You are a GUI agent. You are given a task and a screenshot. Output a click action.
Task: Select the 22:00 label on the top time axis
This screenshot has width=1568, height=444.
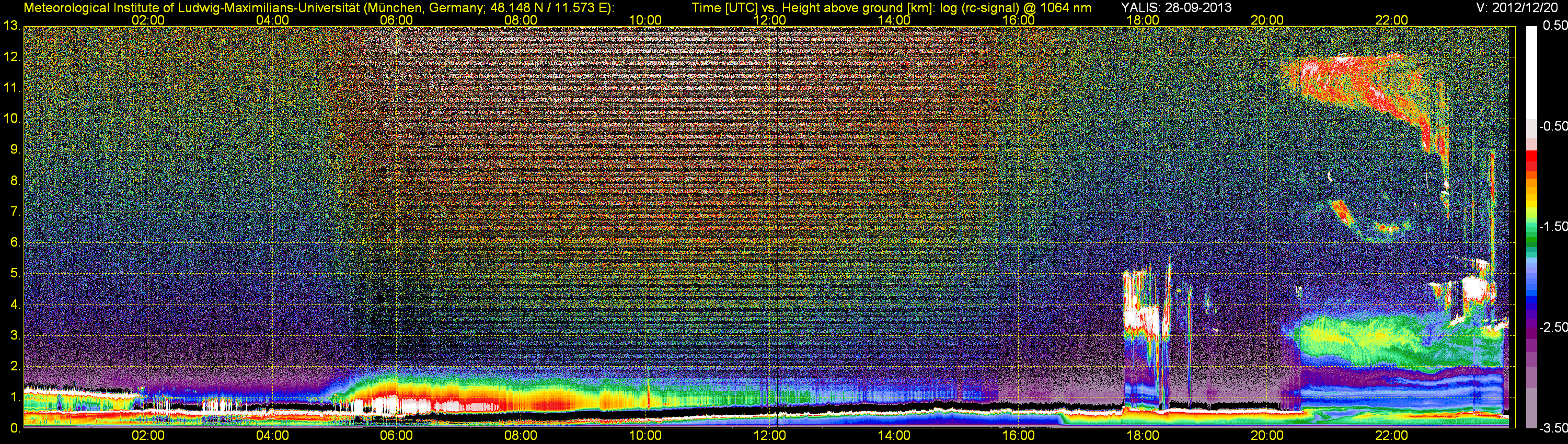(1391, 20)
